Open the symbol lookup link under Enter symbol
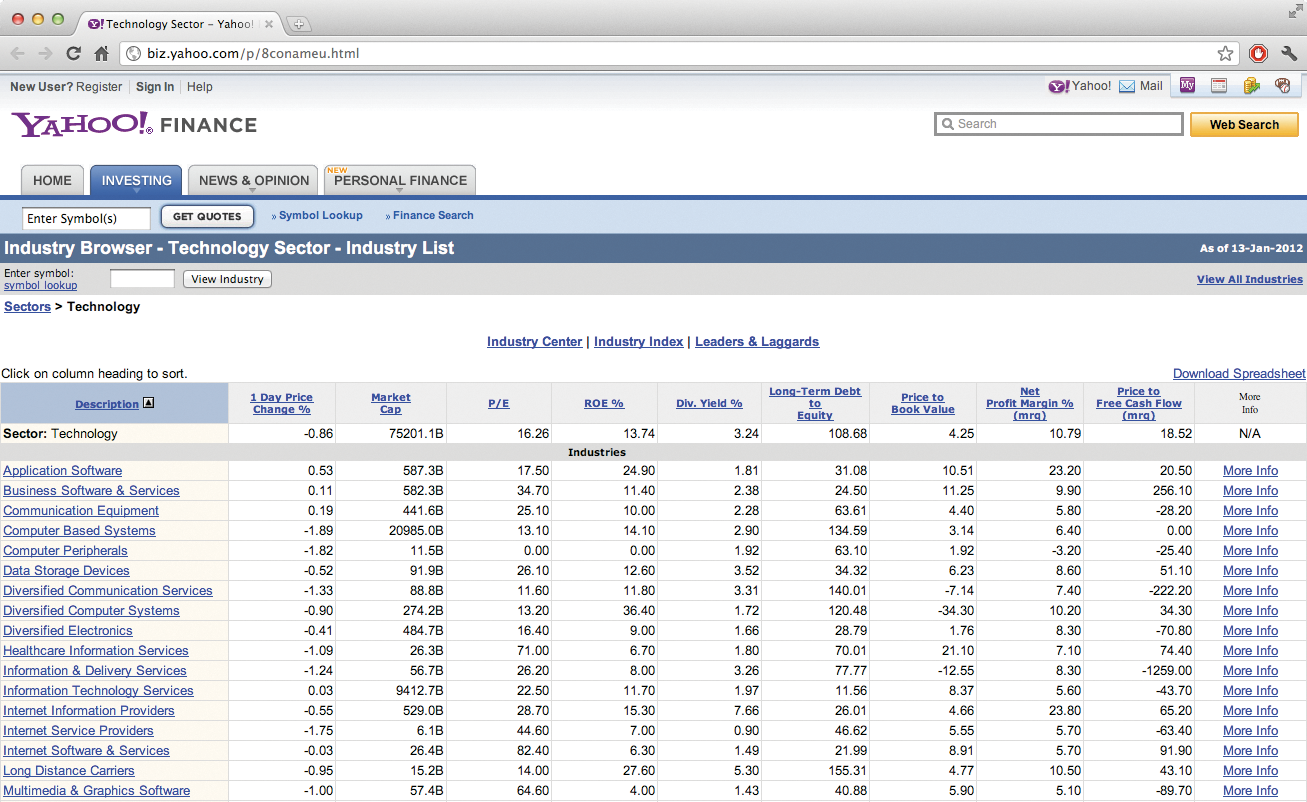The width and height of the screenshot is (1307, 802). [40, 286]
